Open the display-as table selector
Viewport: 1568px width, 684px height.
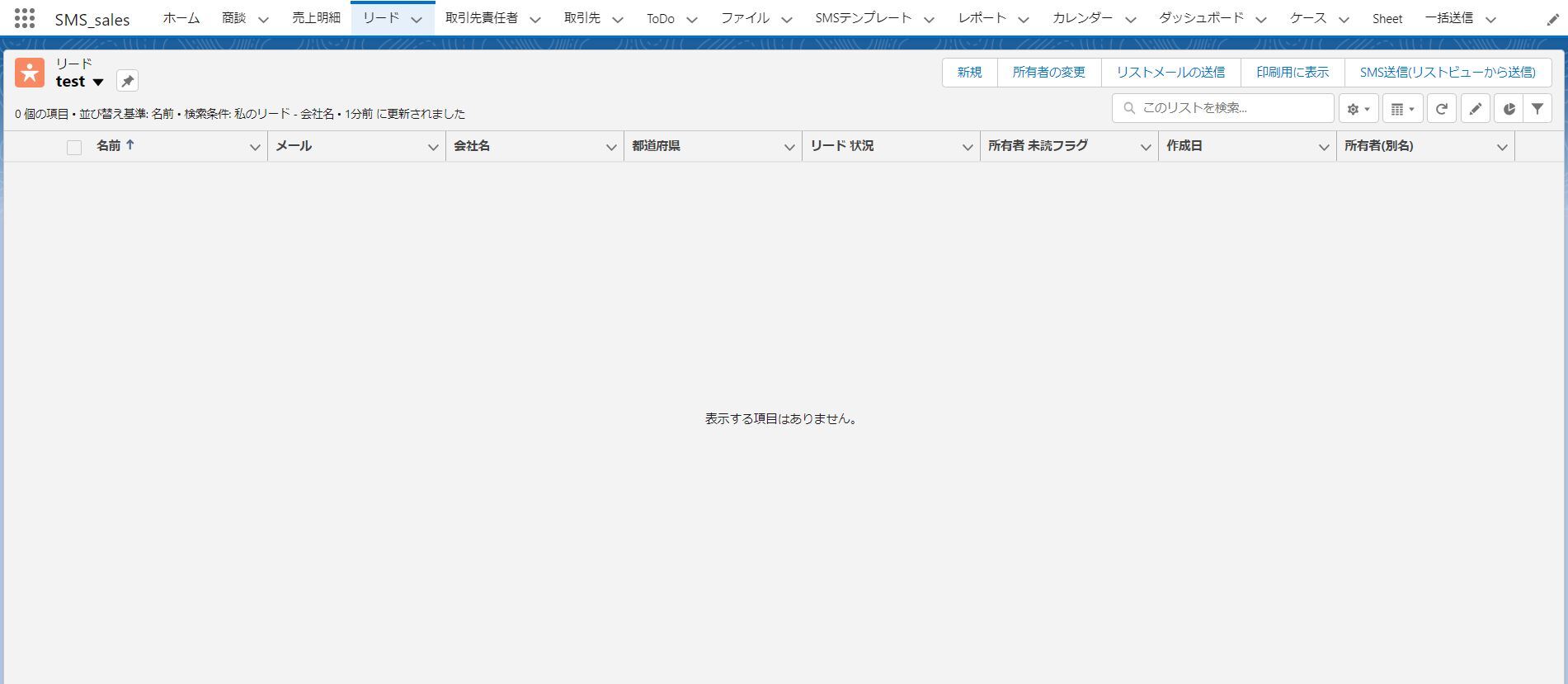[x=1402, y=109]
